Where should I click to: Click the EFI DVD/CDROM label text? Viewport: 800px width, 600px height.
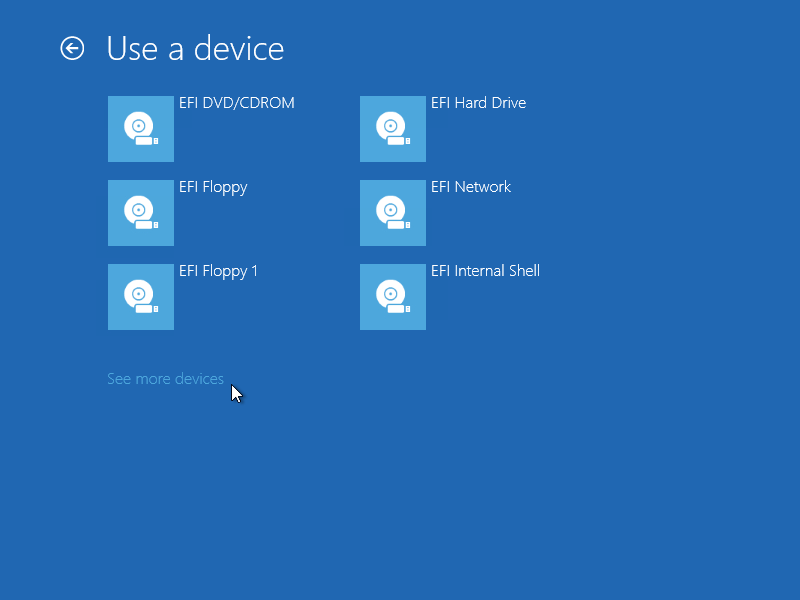tap(237, 103)
